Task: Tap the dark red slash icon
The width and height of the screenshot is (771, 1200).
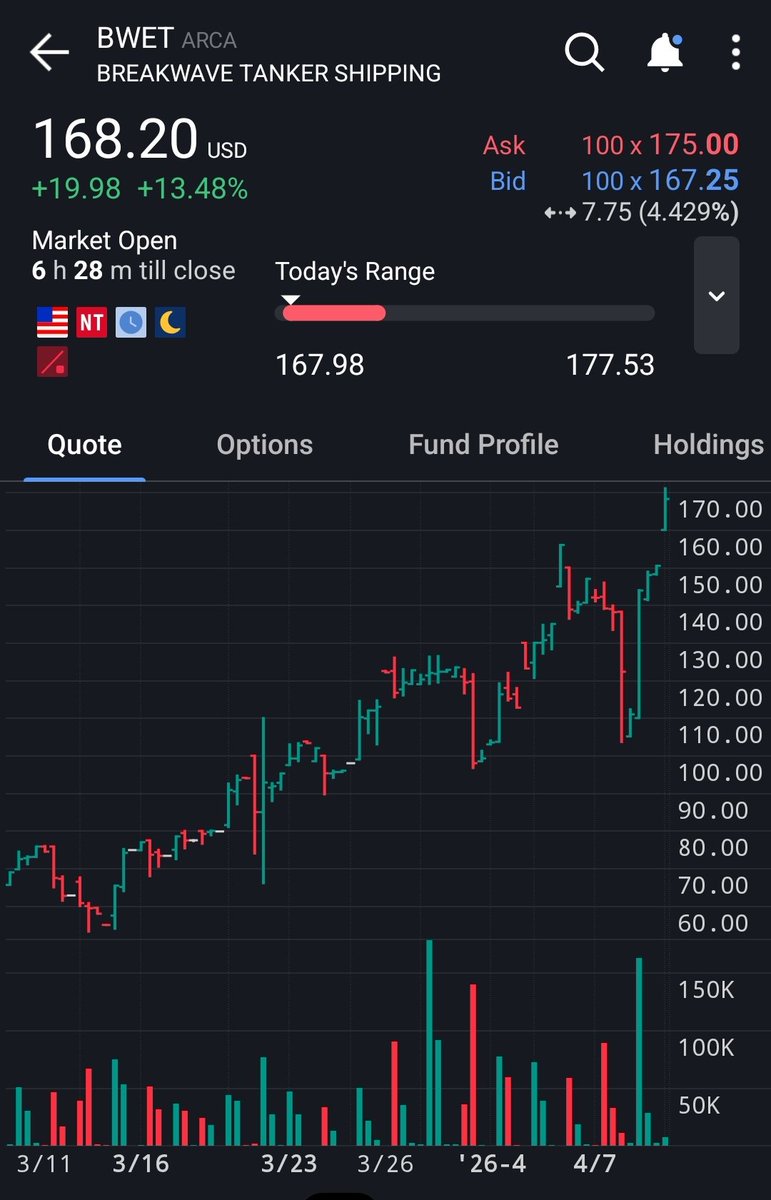Action: (52, 361)
